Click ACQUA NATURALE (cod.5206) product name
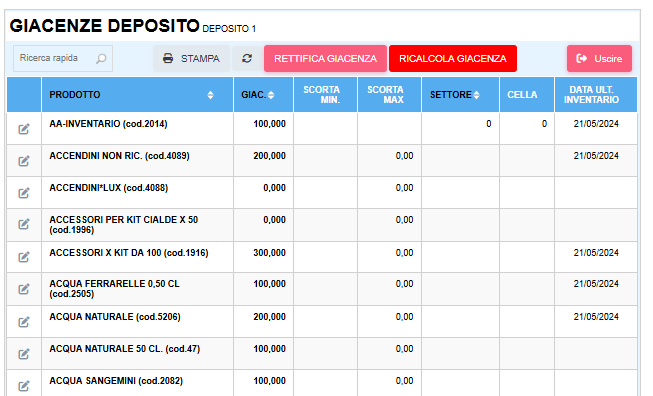 115,317
